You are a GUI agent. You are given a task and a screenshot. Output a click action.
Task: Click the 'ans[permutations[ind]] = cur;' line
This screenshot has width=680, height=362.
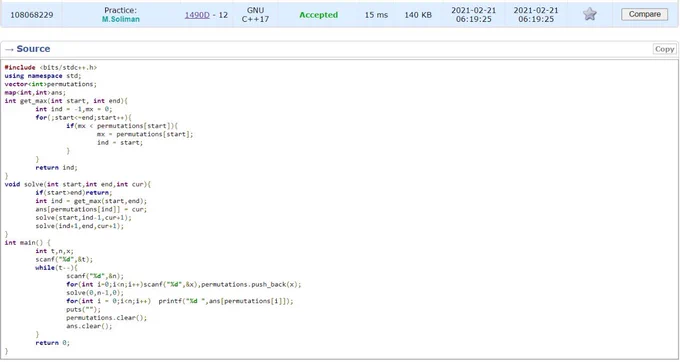pos(91,209)
